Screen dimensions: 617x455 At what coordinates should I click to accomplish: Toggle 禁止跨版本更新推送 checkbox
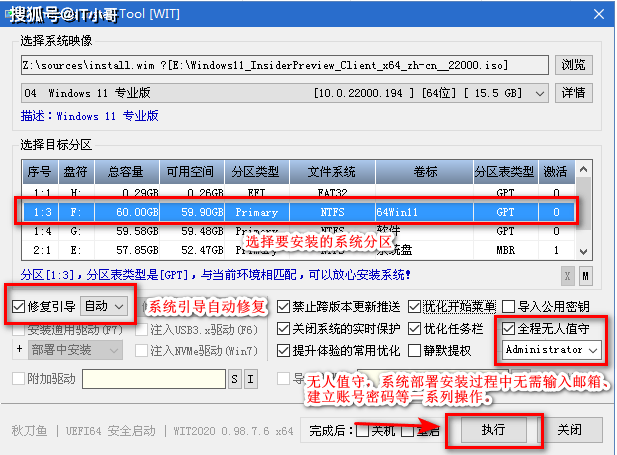click(283, 307)
